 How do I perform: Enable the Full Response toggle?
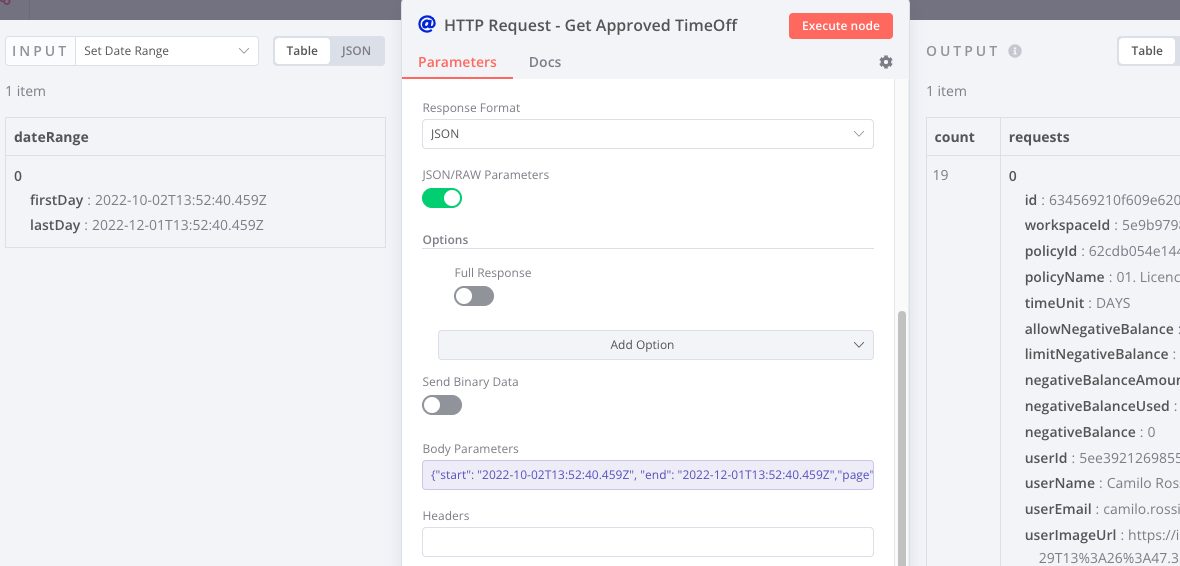473,297
